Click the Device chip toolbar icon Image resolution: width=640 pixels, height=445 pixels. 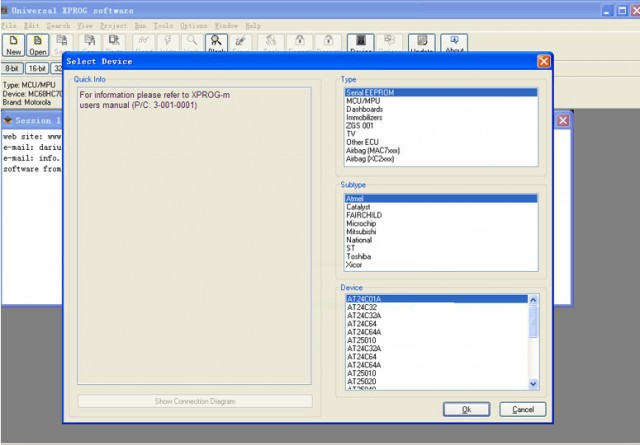click(360, 44)
